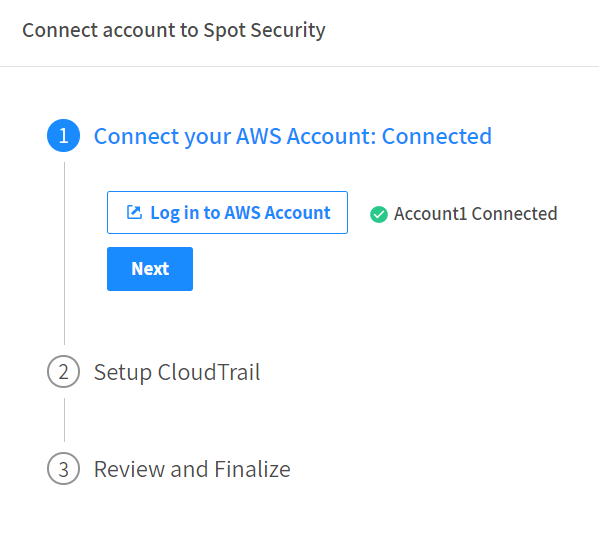Jump to the Setup CloudTrail step
Screen dimensions: 599x543
pyautogui.click(x=177, y=372)
